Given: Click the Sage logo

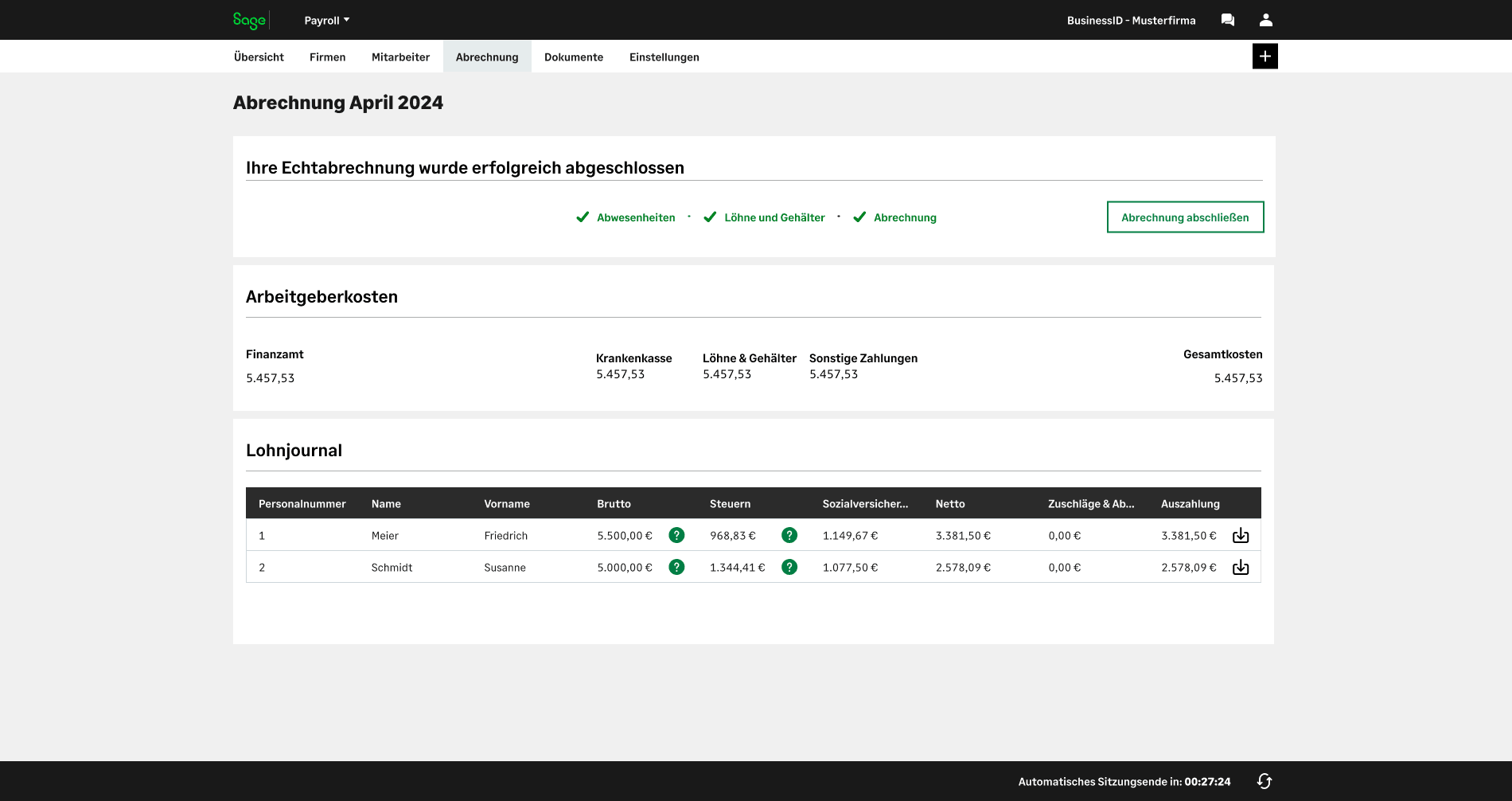Looking at the screenshot, I should (249, 21).
